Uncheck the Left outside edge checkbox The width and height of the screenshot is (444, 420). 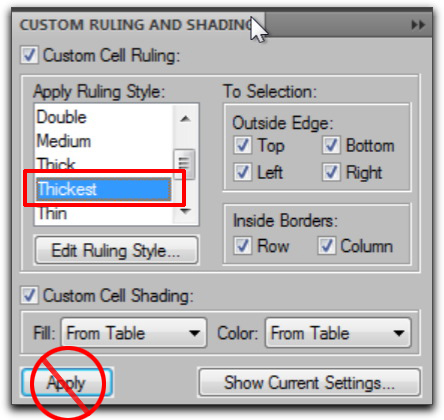coord(242,172)
